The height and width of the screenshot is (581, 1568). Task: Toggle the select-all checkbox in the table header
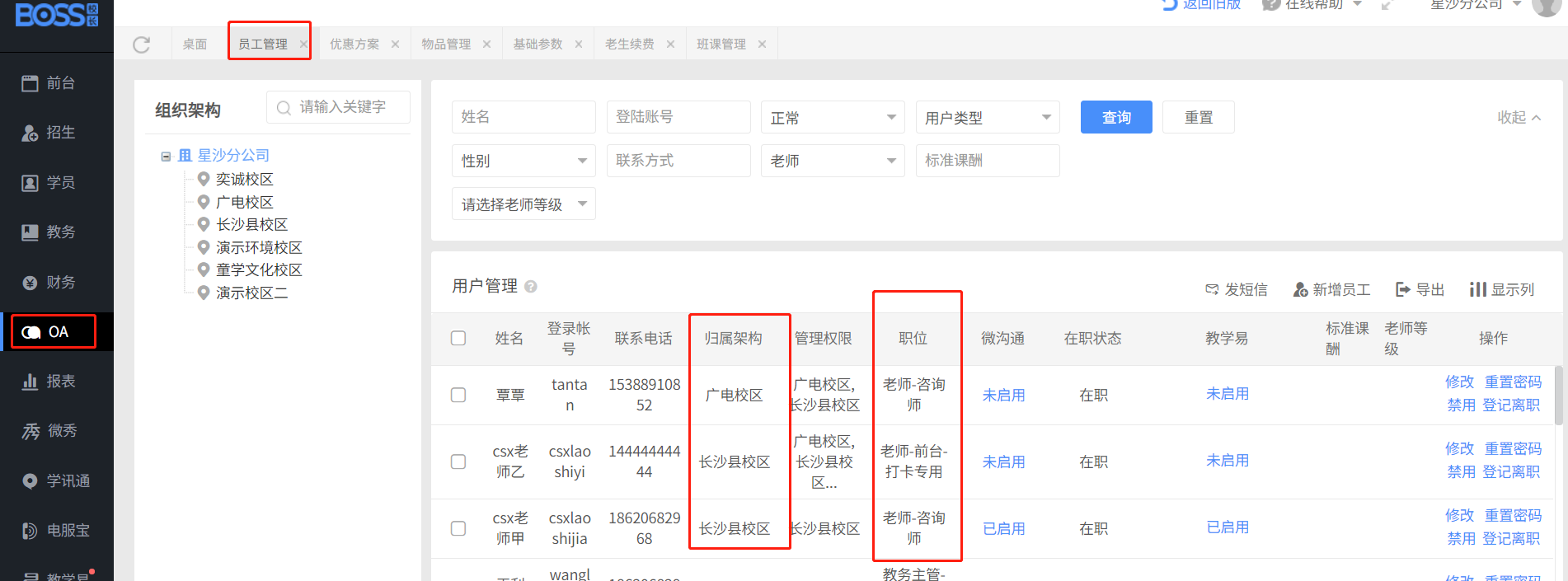click(x=458, y=338)
